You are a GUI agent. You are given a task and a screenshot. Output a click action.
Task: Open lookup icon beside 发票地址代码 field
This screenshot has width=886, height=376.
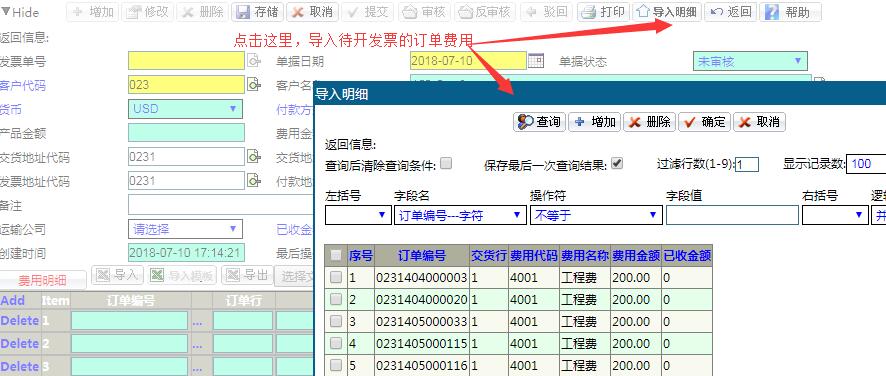pos(254,181)
